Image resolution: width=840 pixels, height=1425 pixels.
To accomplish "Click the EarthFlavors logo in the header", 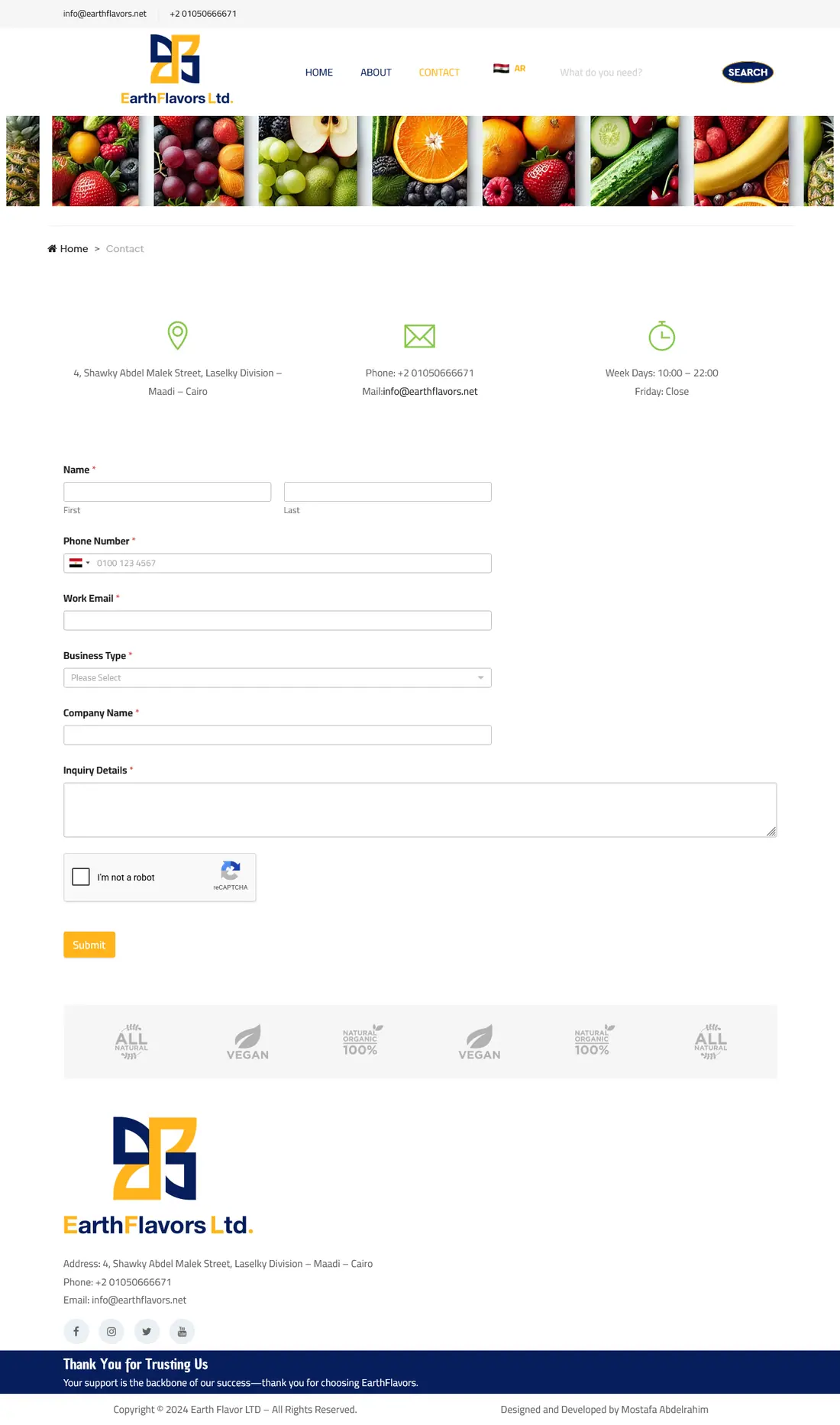I will point(176,69).
